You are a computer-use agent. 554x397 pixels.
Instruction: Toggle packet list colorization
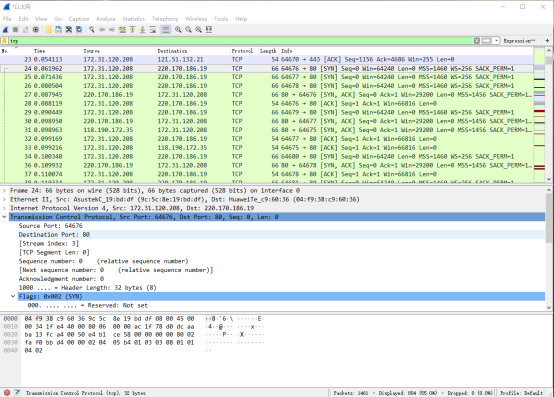click(x=166, y=30)
